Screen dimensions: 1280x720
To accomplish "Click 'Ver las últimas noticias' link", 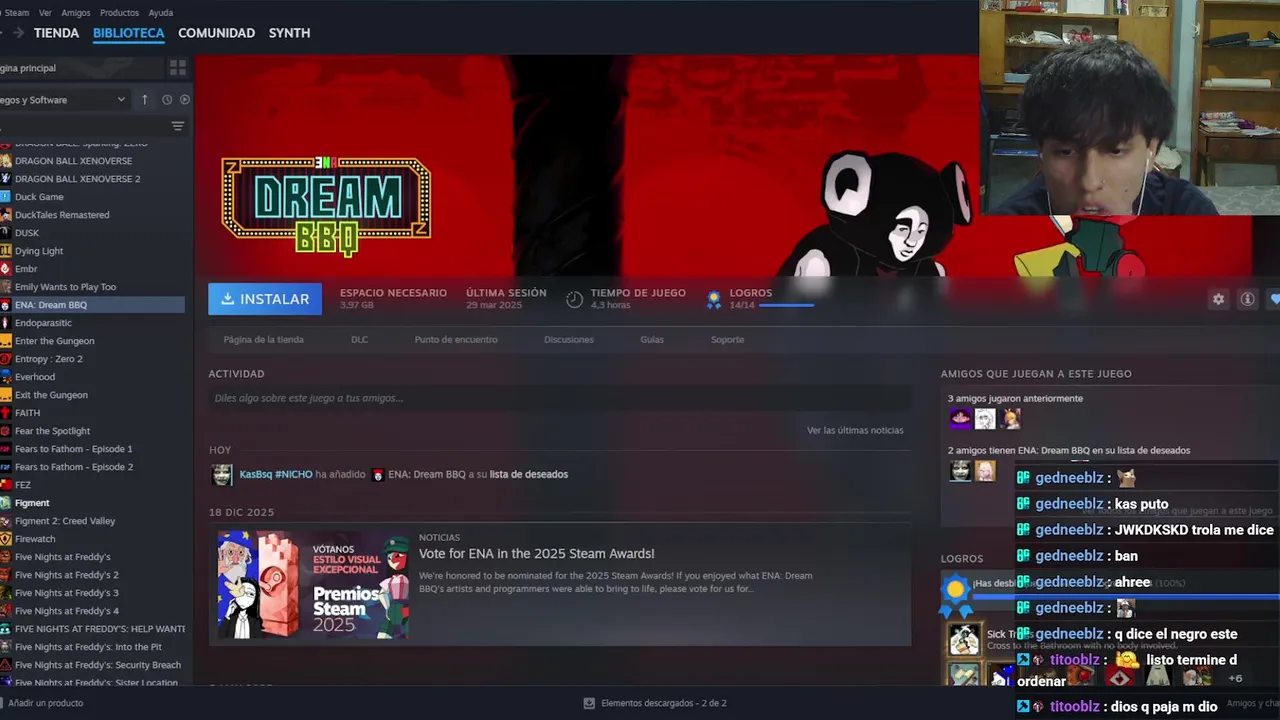I will pos(855,431).
